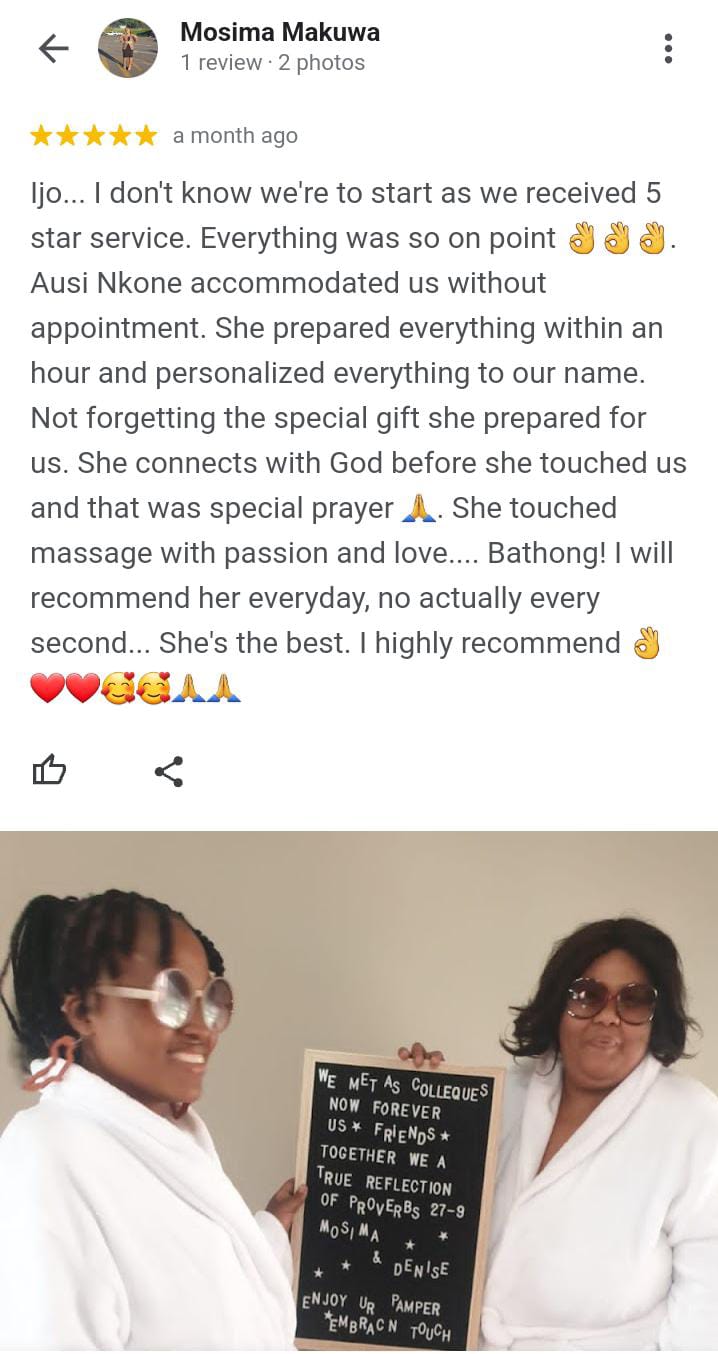Tap the red heart emojis in review
Image resolution: width=718 pixels, height=1354 pixels.
point(66,689)
